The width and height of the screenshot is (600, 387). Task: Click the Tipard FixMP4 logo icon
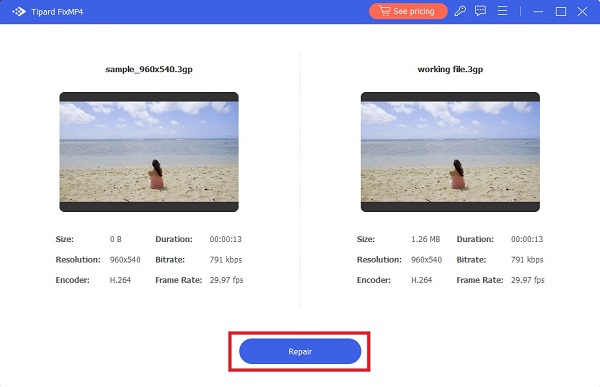point(19,11)
